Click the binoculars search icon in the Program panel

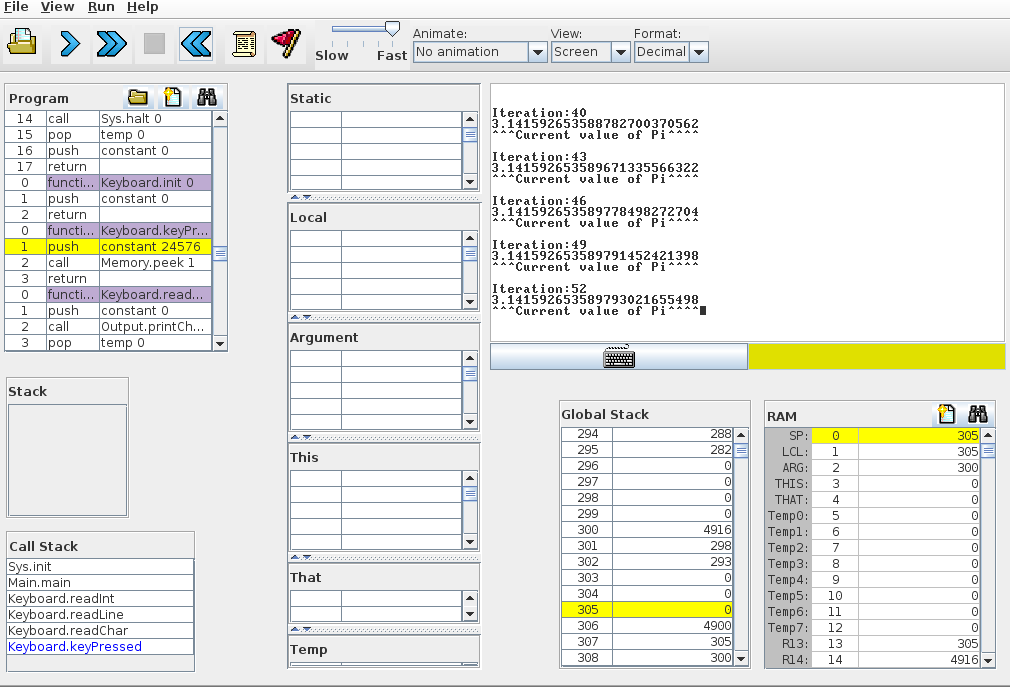tap(207, 97)
